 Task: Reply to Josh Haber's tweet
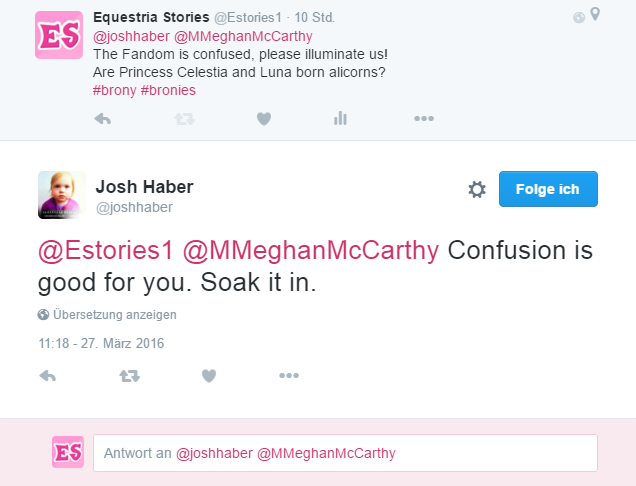tap(47, 376)
